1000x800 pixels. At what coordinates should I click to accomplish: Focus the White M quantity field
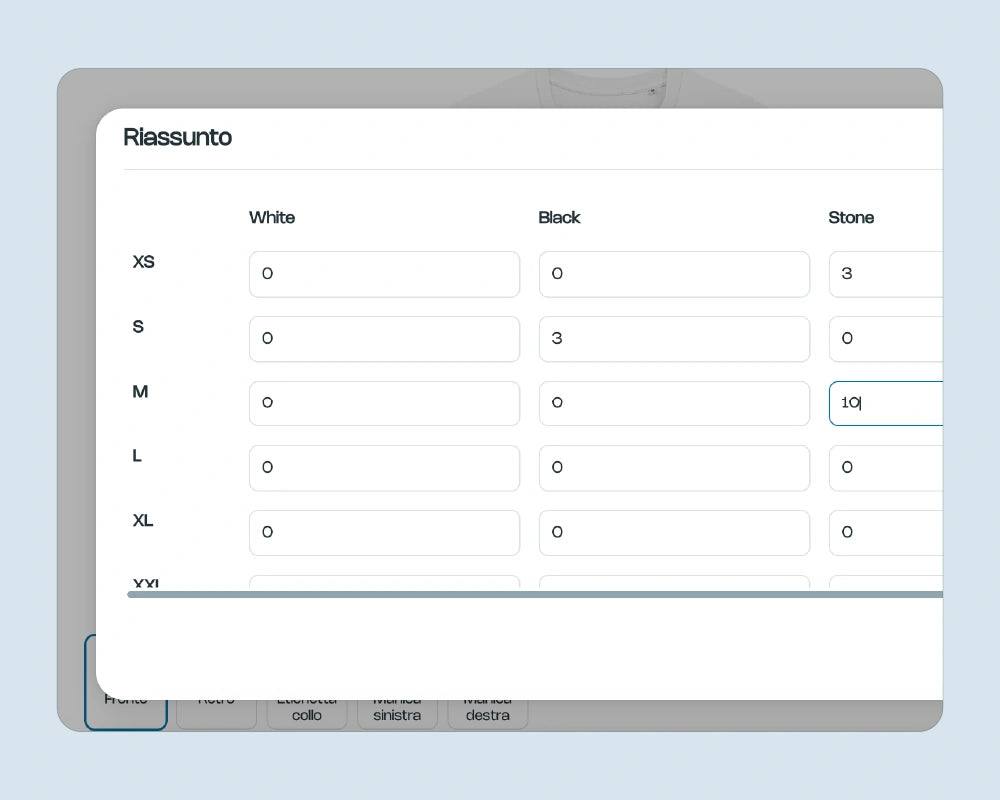tap(384, 403)
